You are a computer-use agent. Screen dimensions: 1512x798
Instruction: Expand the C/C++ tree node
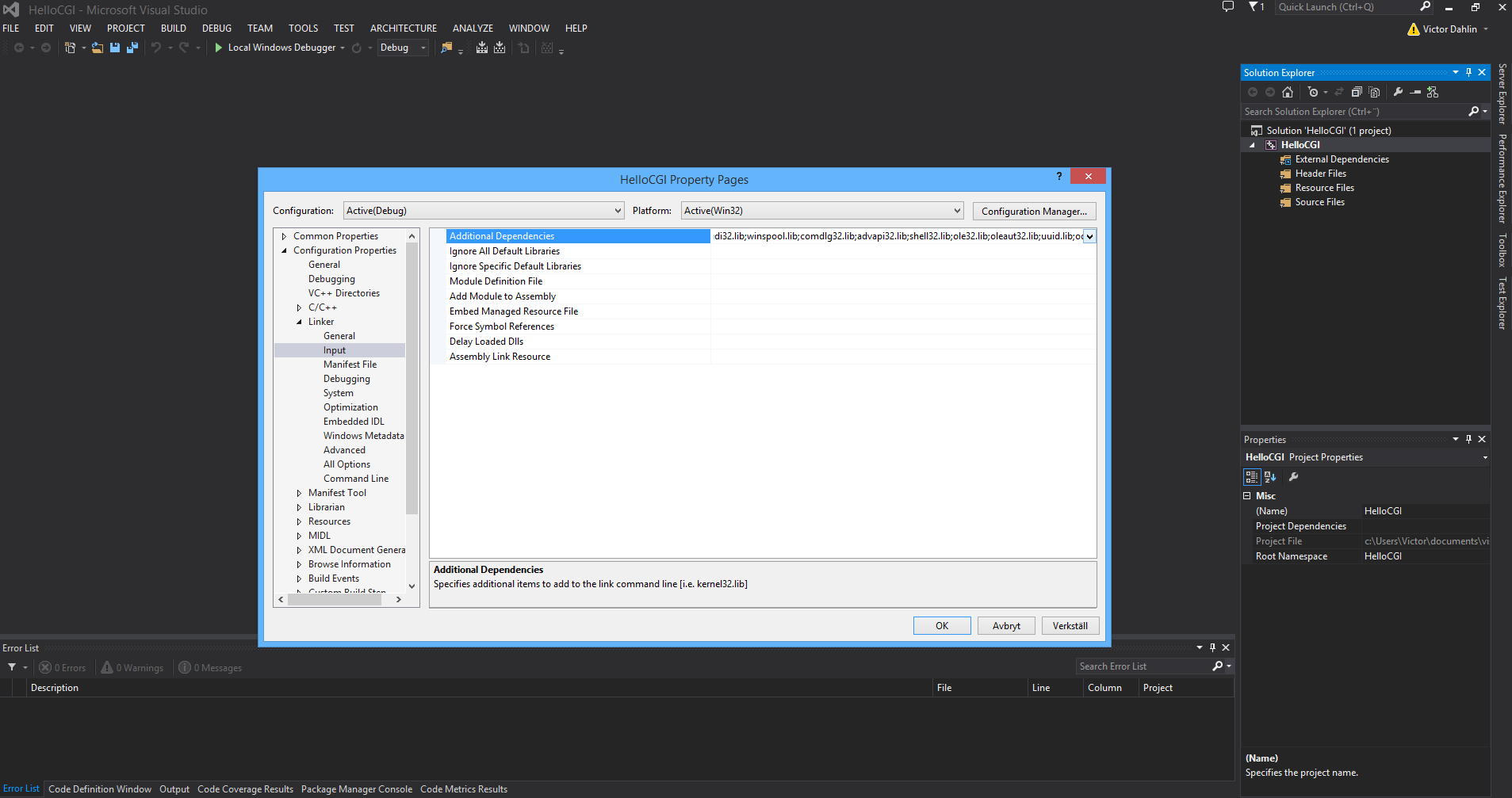299,307
